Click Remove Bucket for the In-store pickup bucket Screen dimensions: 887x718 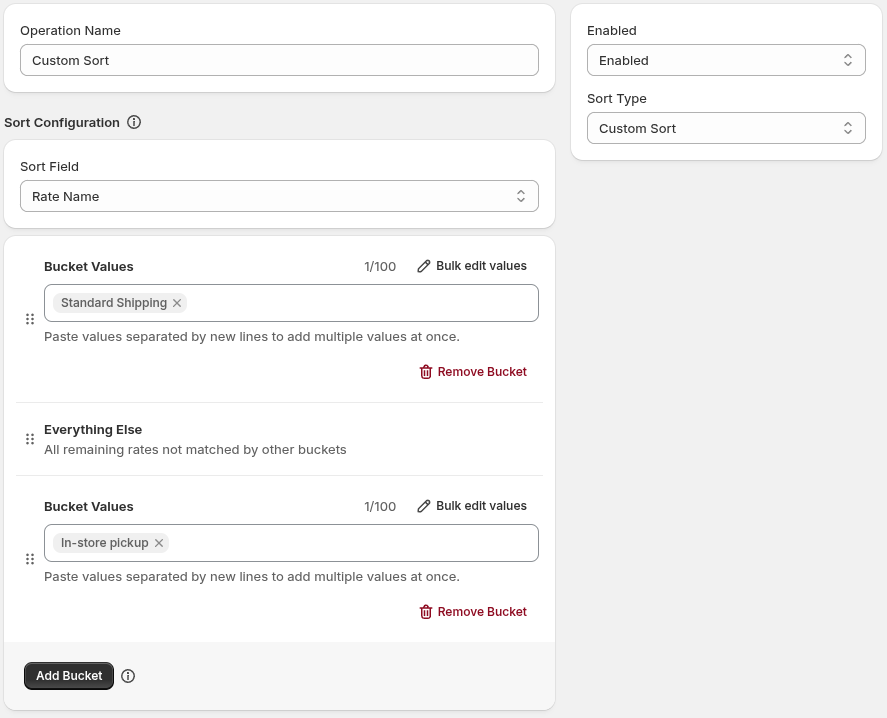pos(473,612)
